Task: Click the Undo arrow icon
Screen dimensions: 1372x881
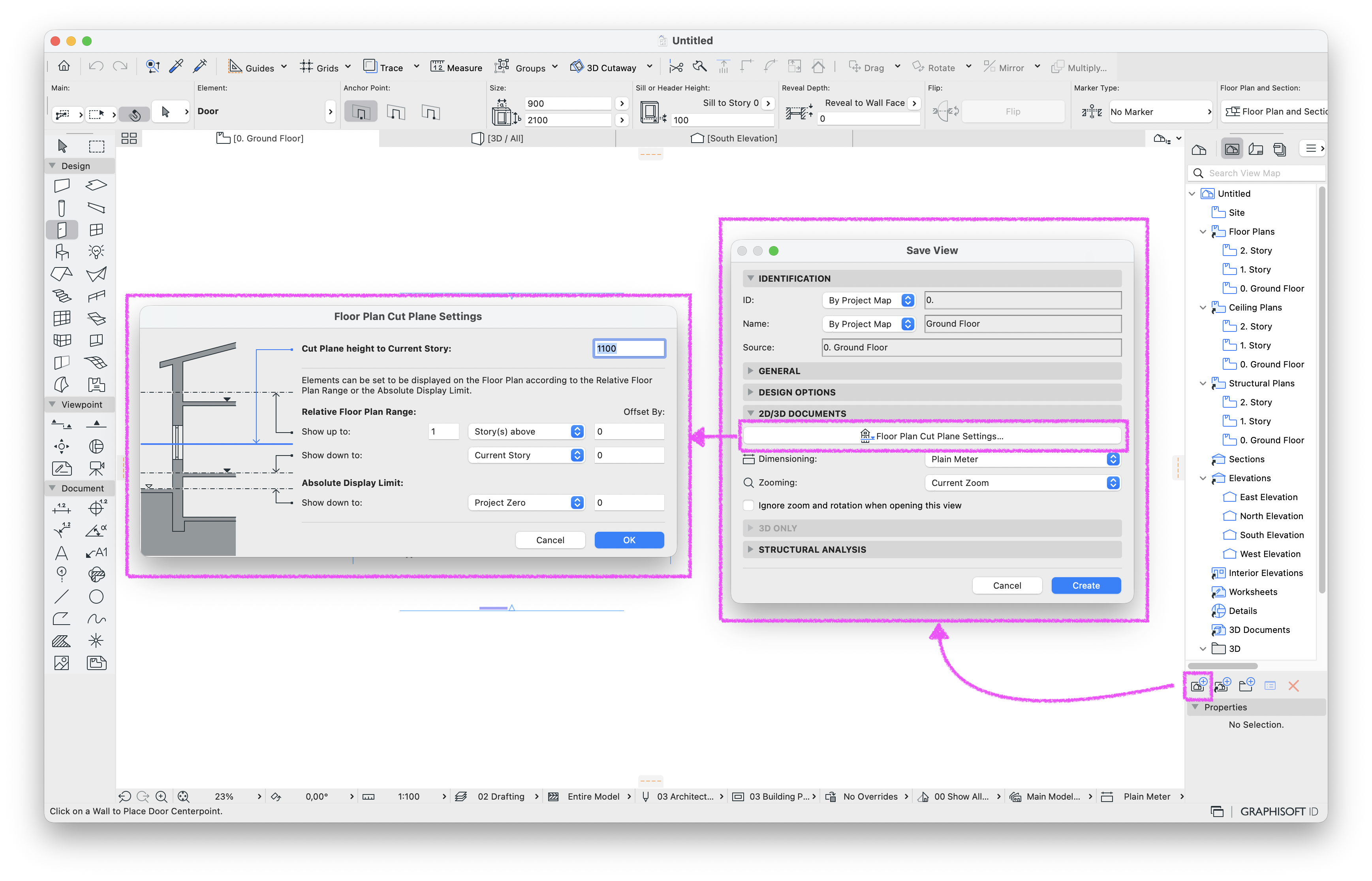Action: click(x=96, y=66)
